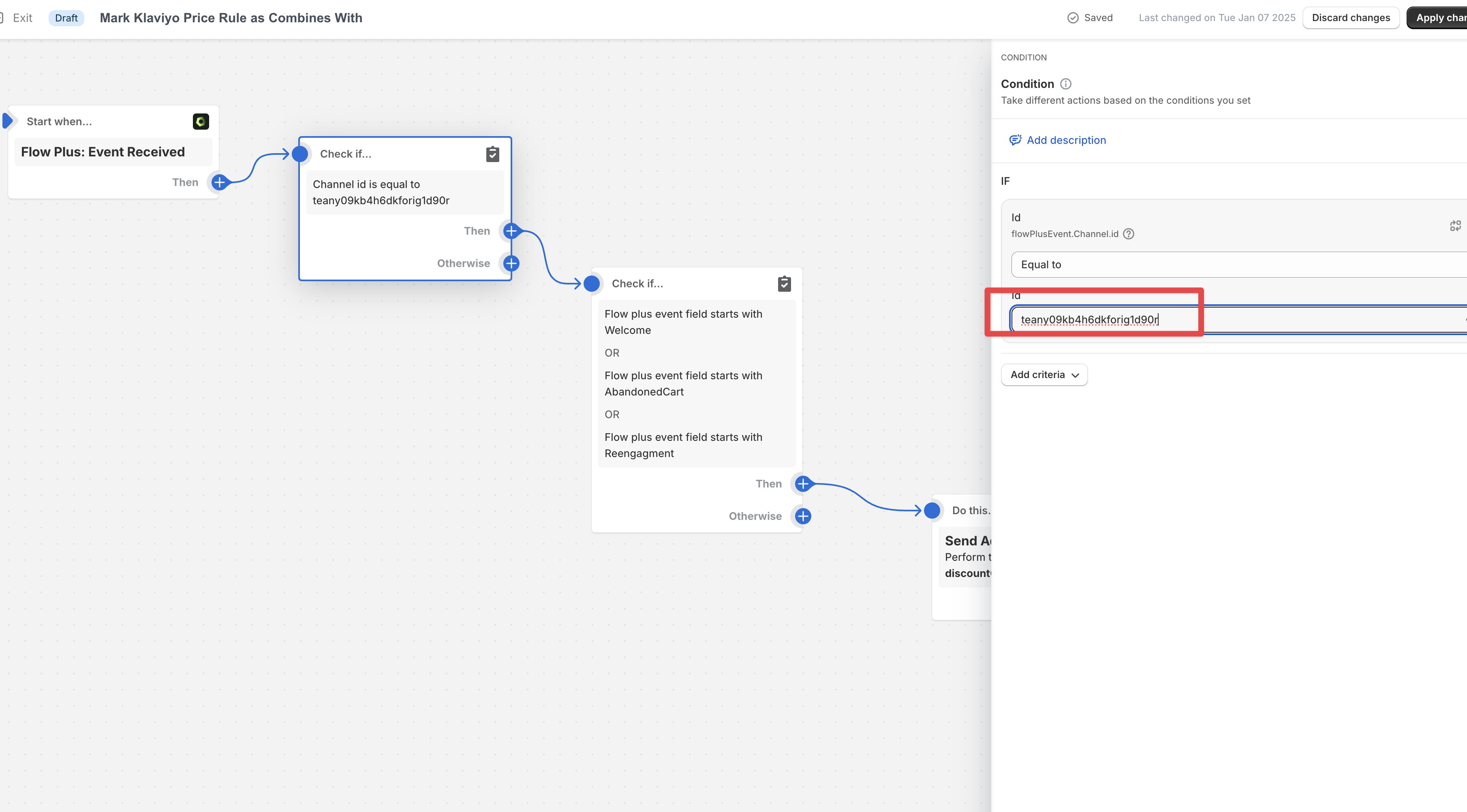Add step on first condition's Otherwise branch
1467x812 pixels.
tap(511, 263)
